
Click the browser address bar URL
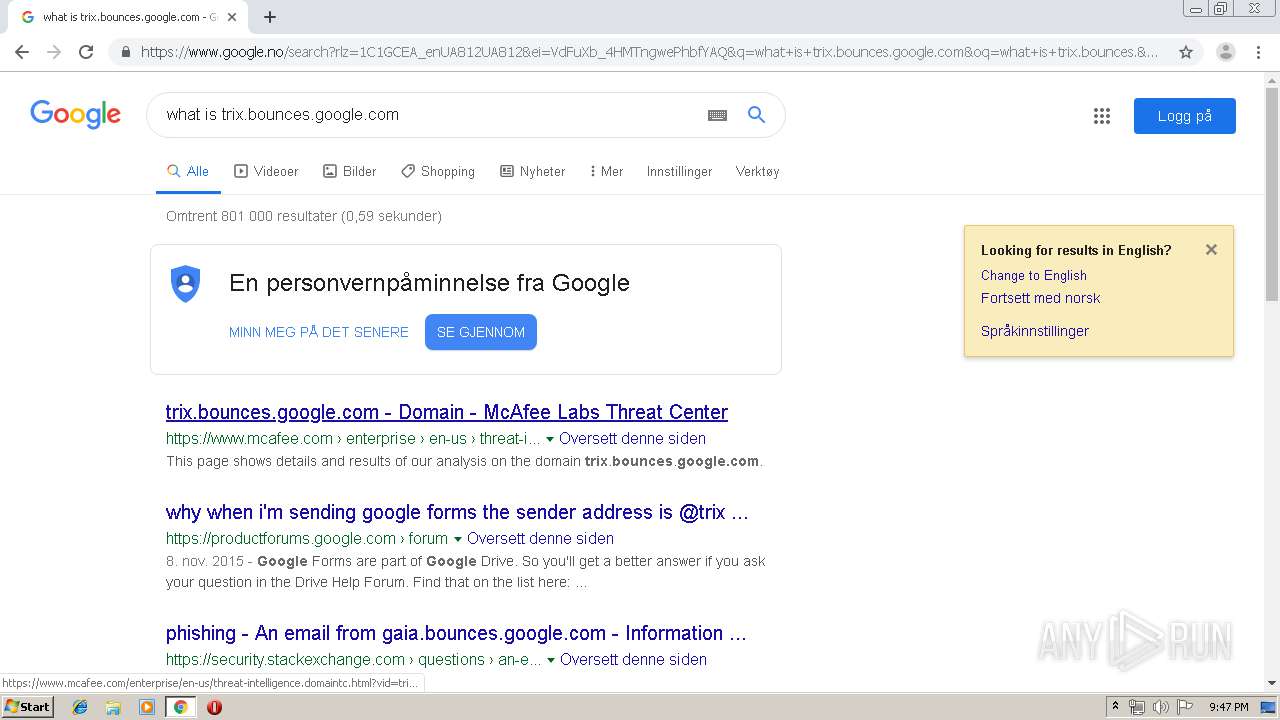[x=650, y=52]
